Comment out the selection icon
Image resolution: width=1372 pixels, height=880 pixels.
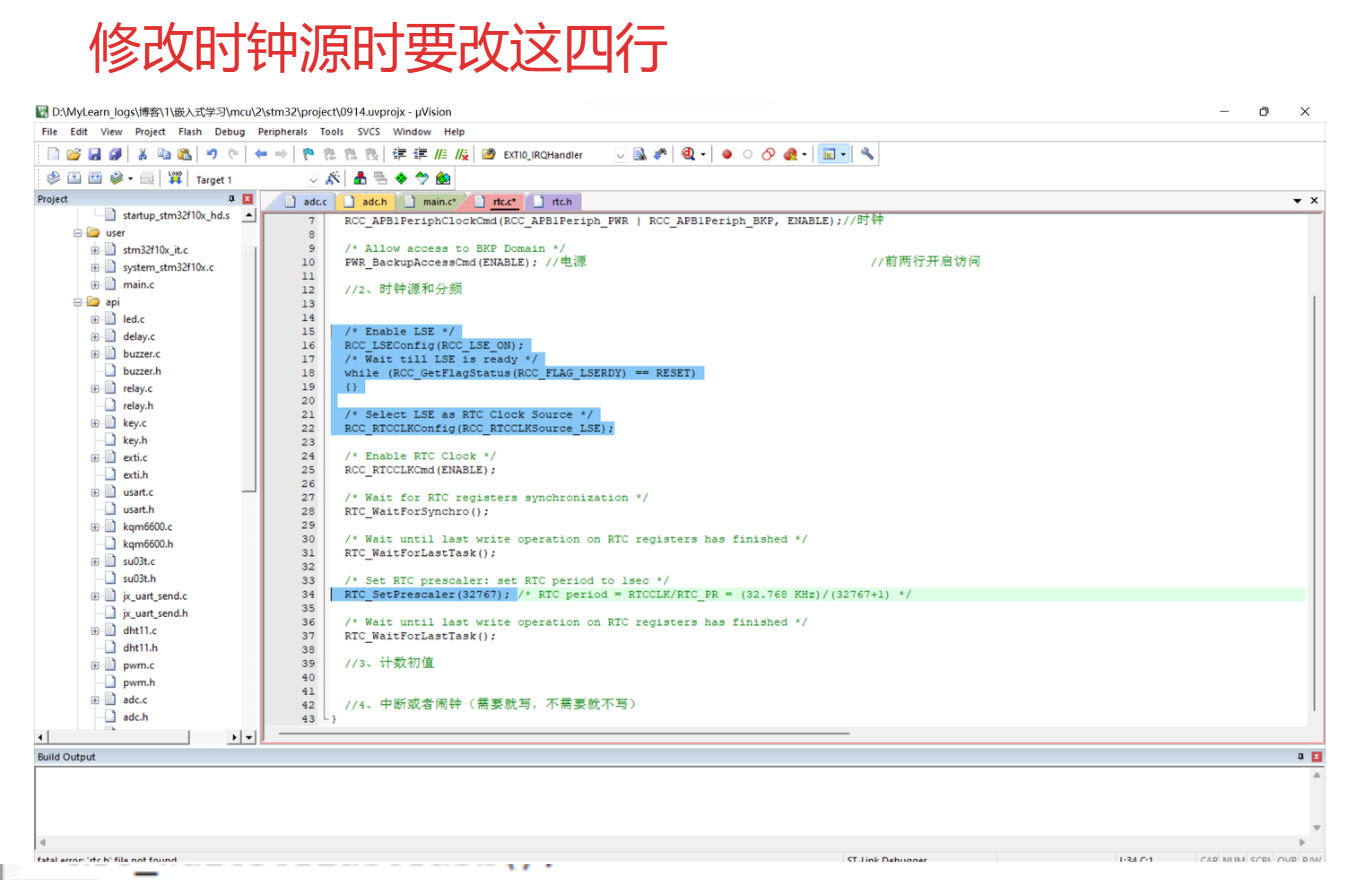tap(441, 154)
